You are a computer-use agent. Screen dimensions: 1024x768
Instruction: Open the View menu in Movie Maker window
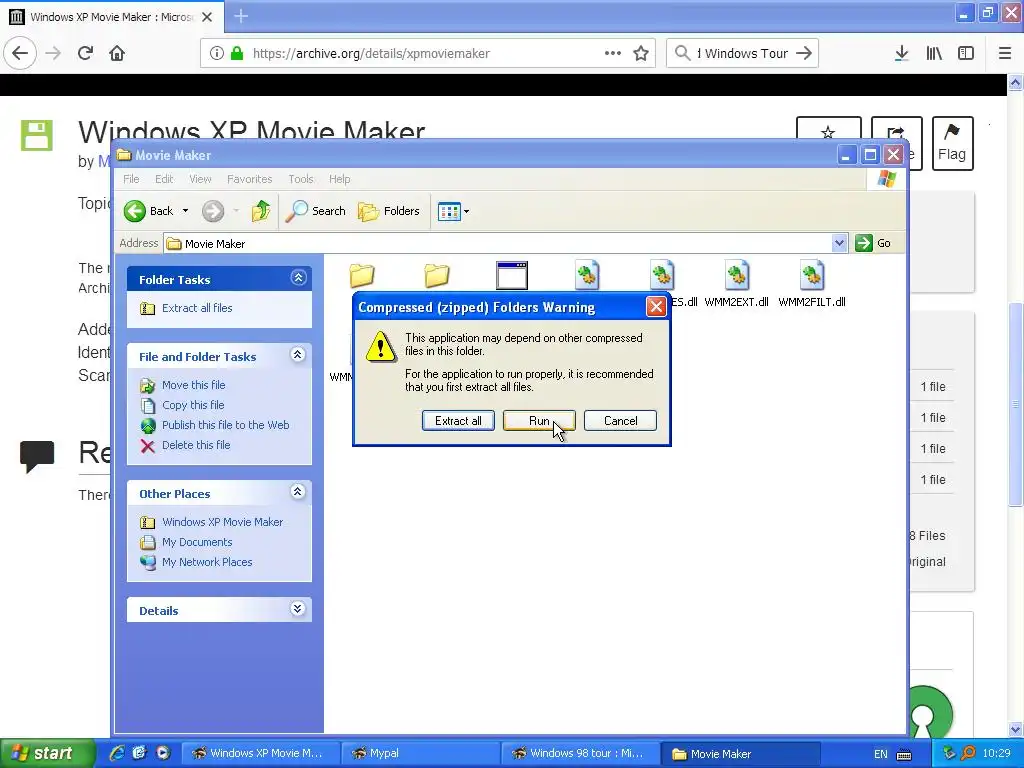pyautogui.click(x=200, y=179)
